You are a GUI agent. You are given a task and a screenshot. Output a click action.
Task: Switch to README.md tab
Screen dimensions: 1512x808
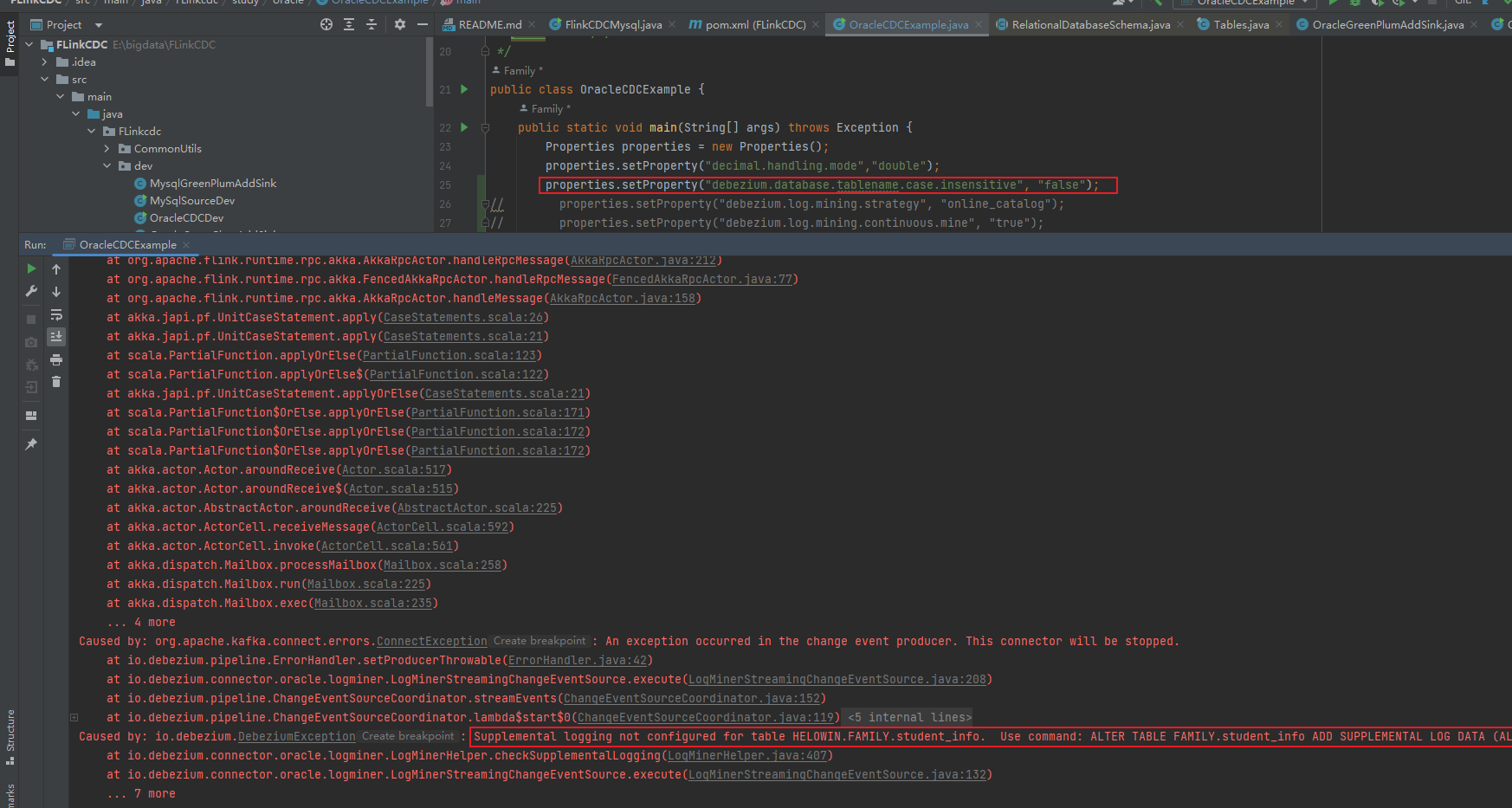coord(490,24)
